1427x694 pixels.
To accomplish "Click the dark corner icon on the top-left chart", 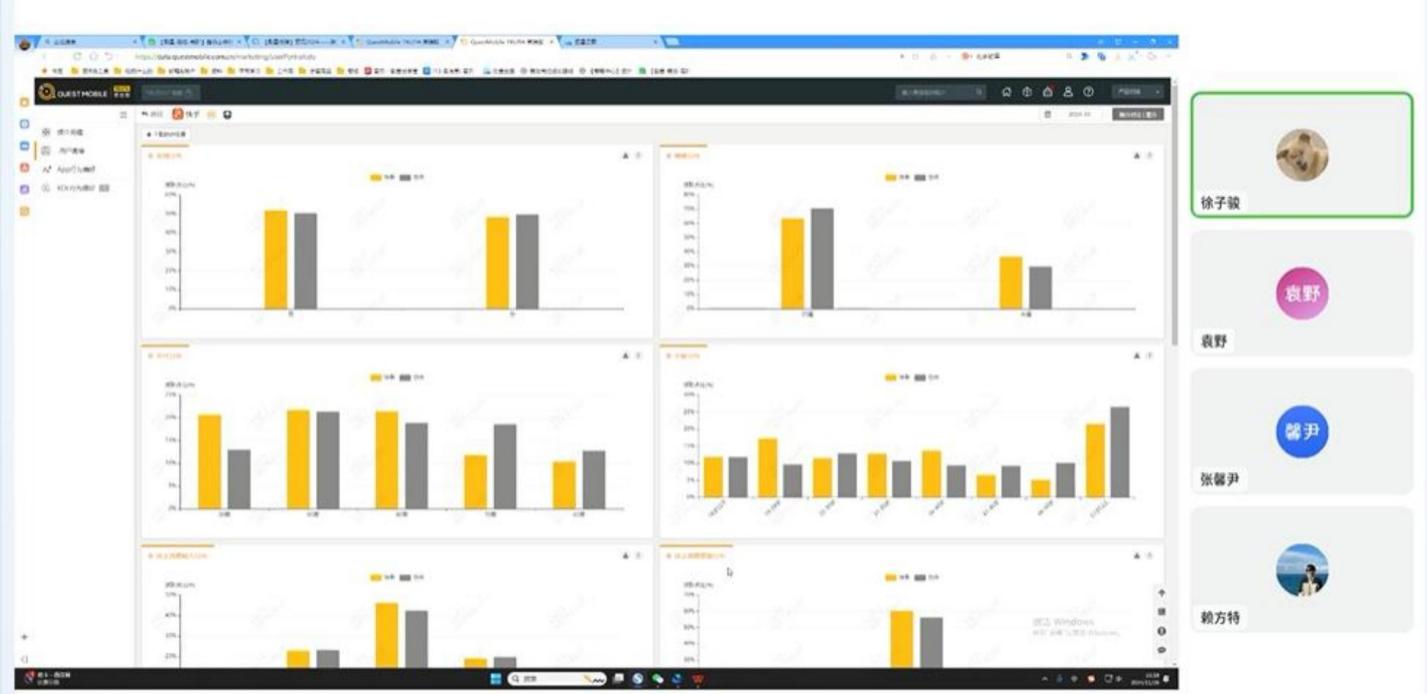I will coord(626,156).
